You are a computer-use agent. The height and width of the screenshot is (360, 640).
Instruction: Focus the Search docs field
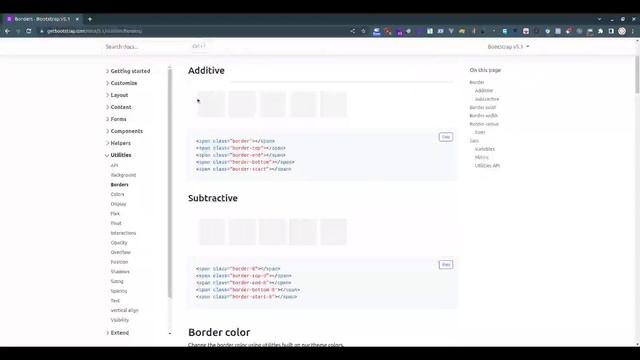[155, 47]
